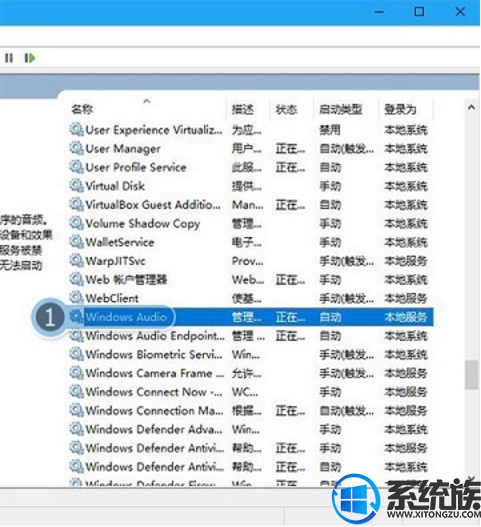This screenshot has height=527, width=481.
Task: Click gear icon beside Windows Camera Frame
Action: pos(76,373)
